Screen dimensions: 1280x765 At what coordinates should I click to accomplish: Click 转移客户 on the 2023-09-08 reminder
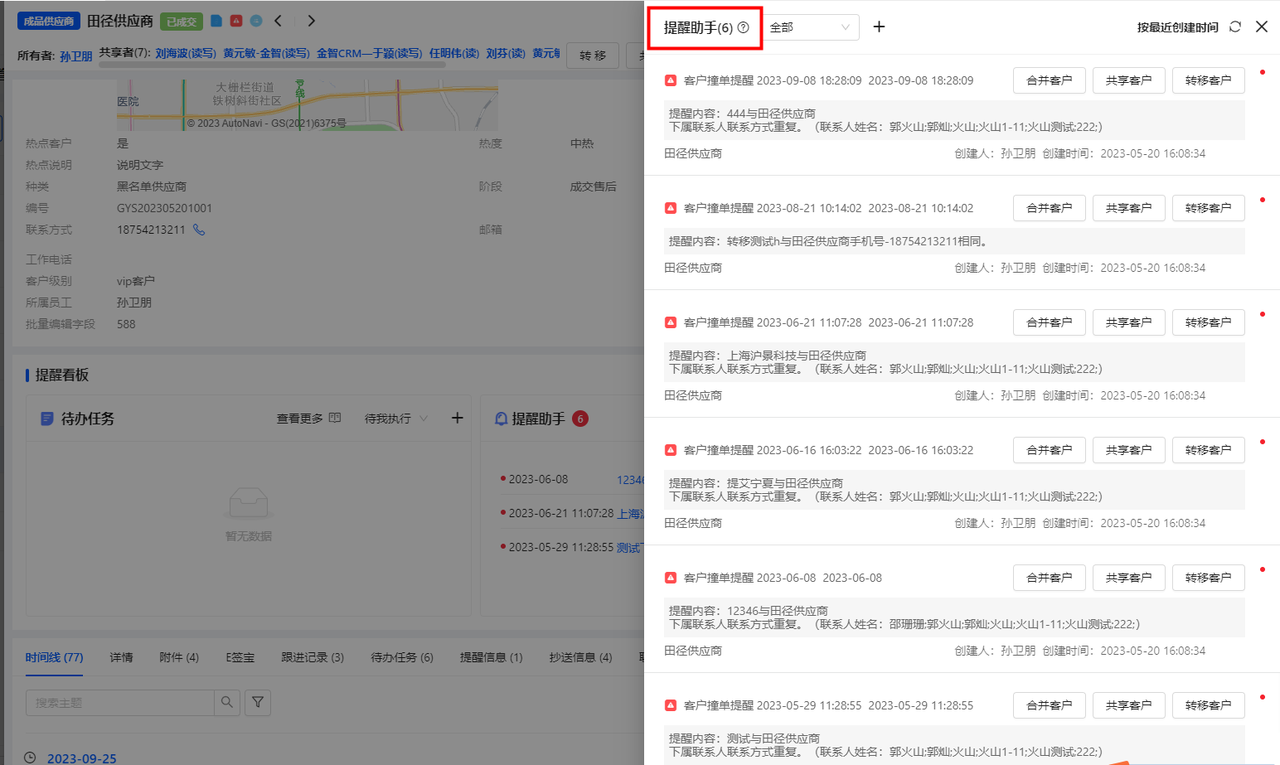coord(1208,80)
